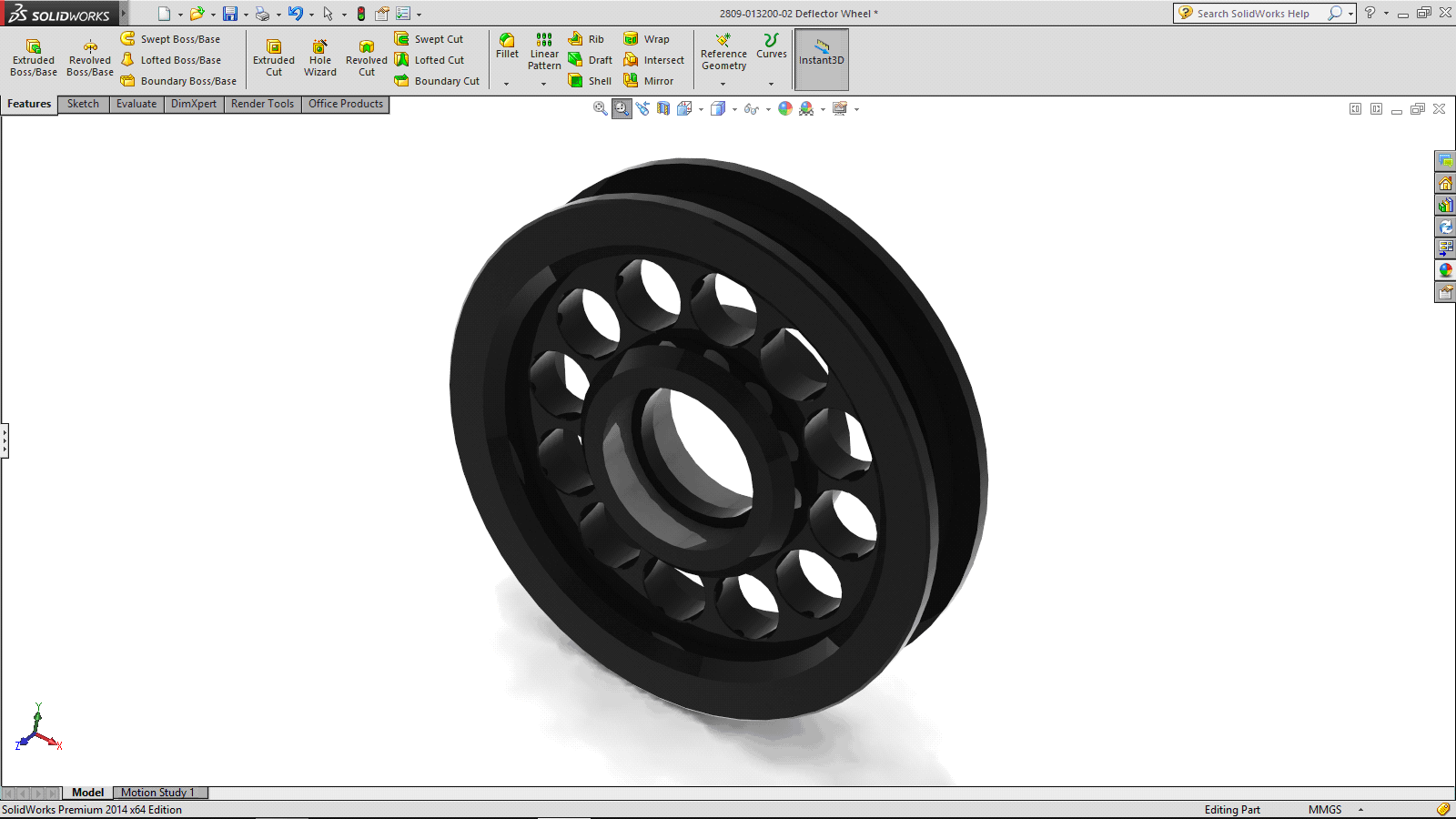Open the unit system menu beside MMGS
Image resolution: width=1456 pixels, height=819 pixels.
1361,810
